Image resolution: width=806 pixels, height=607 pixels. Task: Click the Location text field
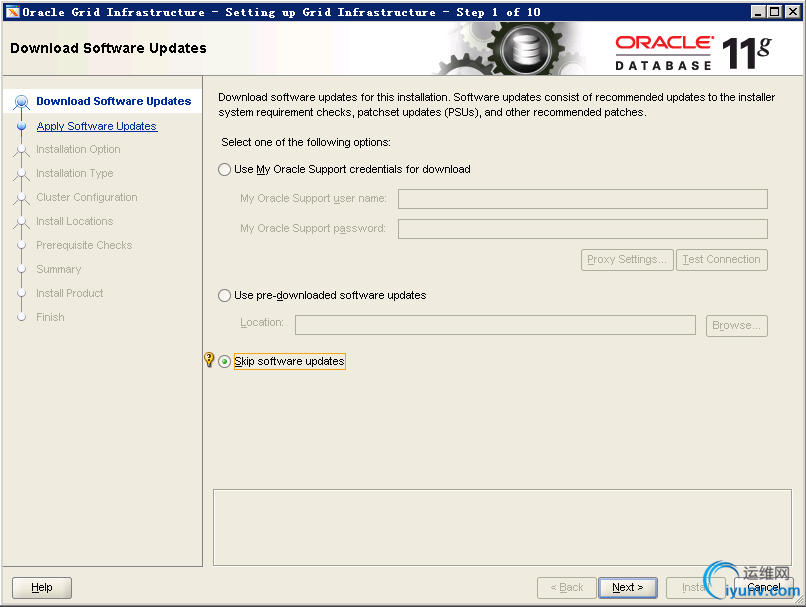(x=495, y=325)
